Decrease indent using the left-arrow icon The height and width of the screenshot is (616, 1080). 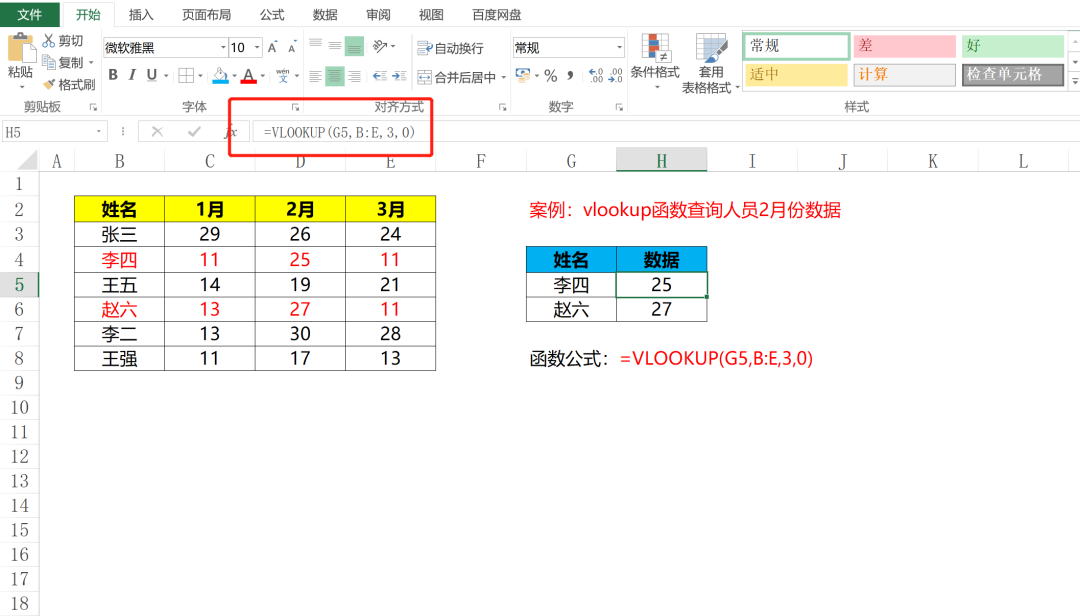coord(380,76)
